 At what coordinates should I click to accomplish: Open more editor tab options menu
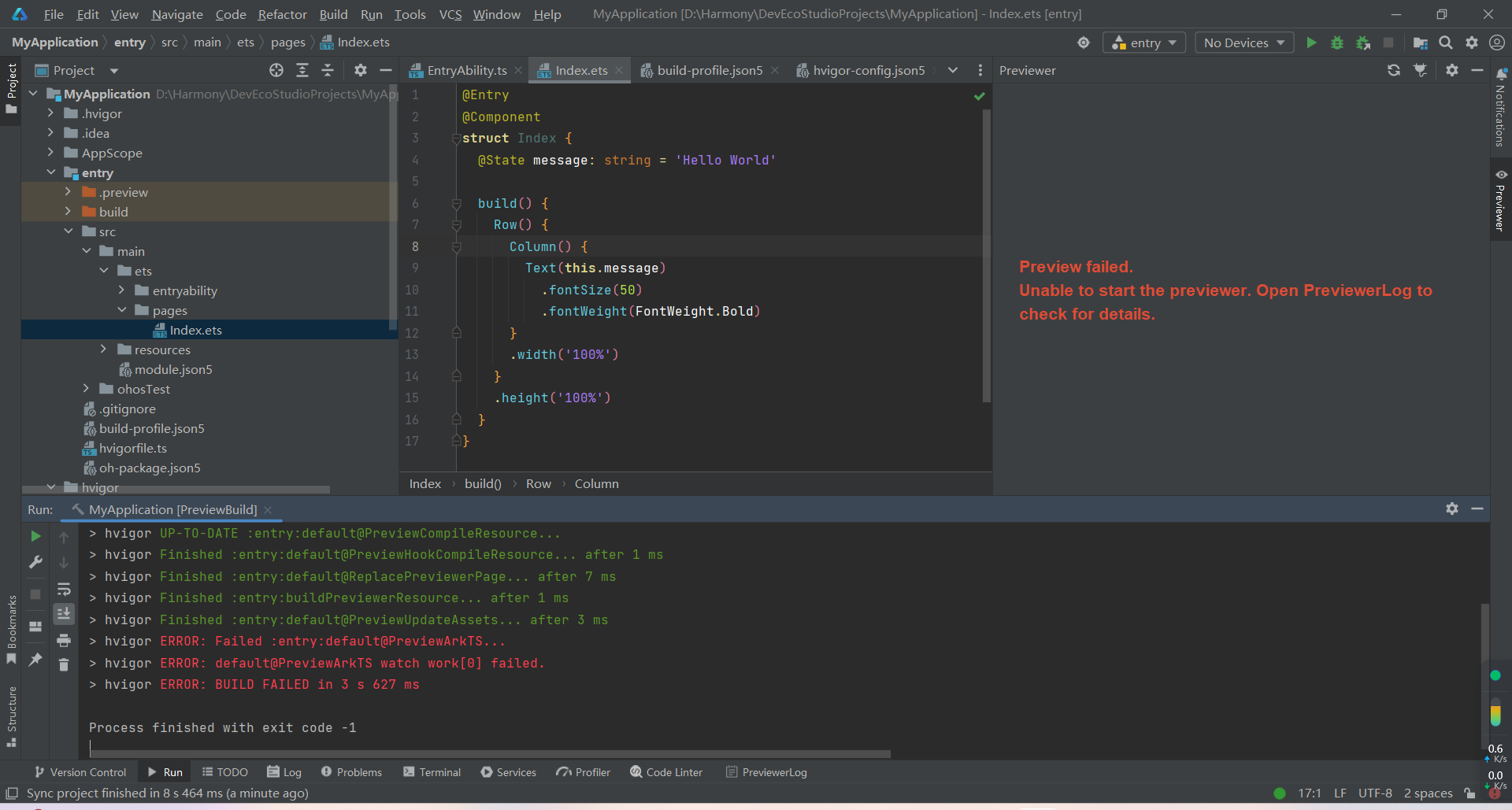click(x=980, y=70)
